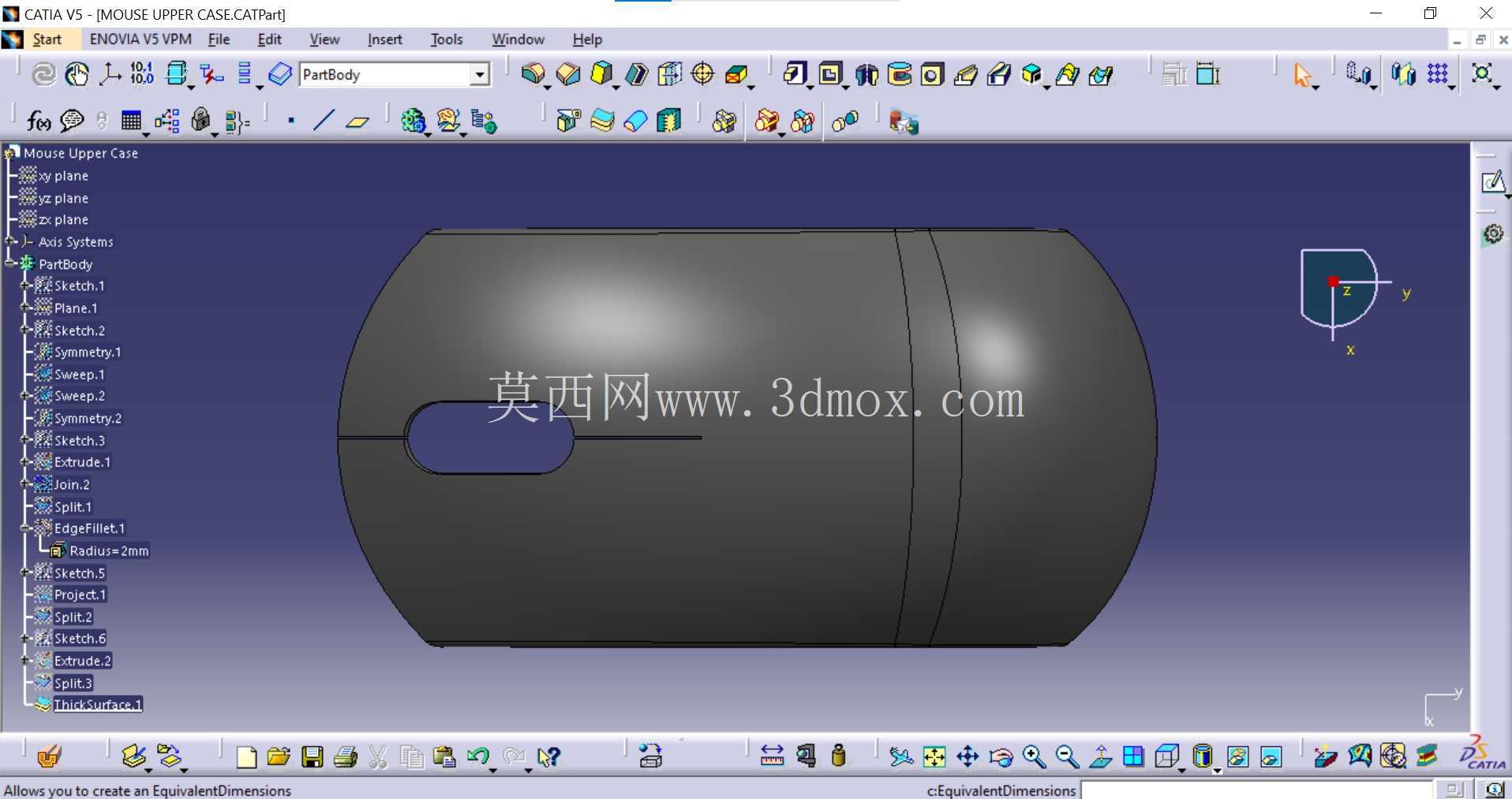Activate the Pan view icon

pos(967,756)
